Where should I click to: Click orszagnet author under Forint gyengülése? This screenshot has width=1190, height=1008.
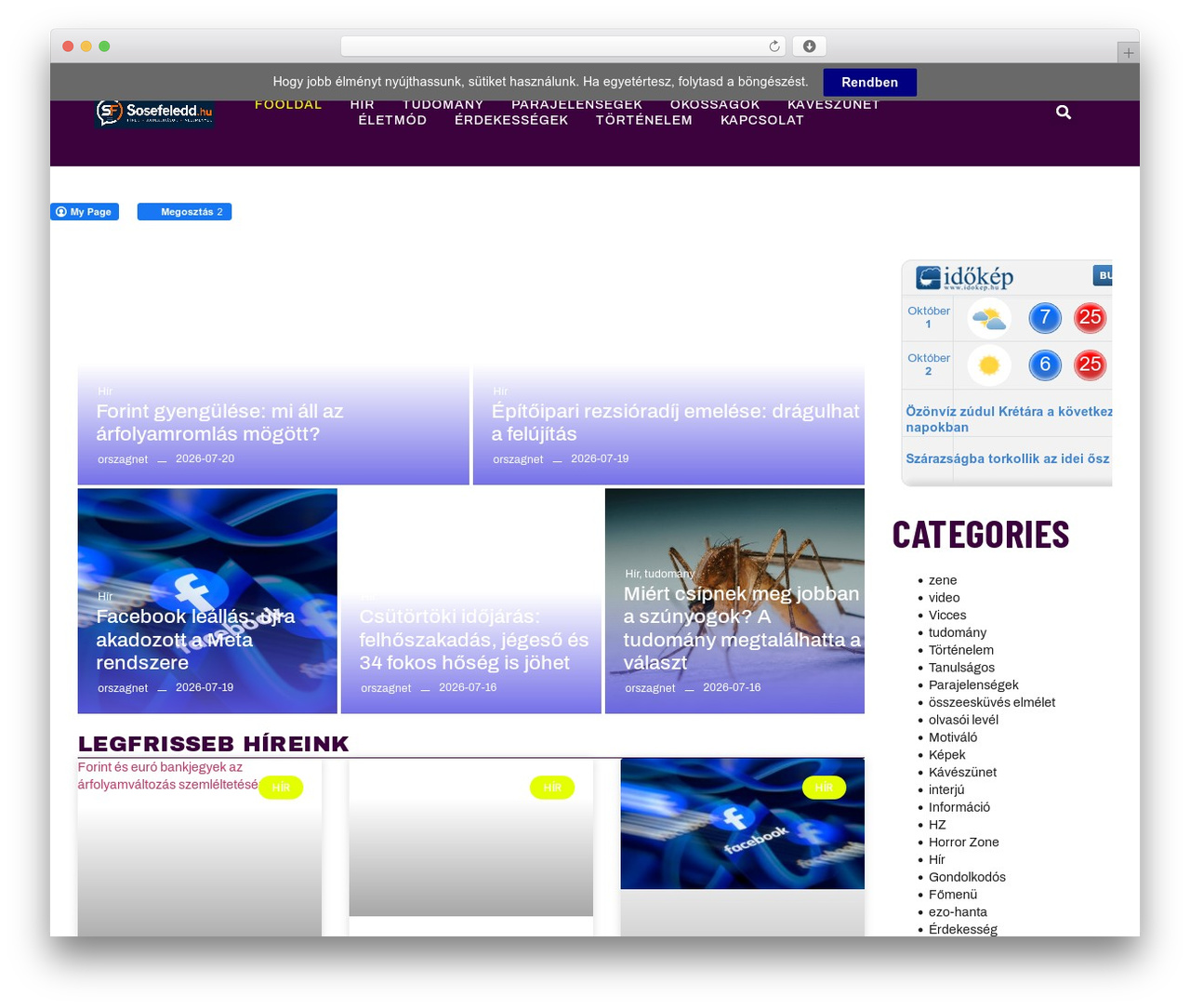[123, 459]
